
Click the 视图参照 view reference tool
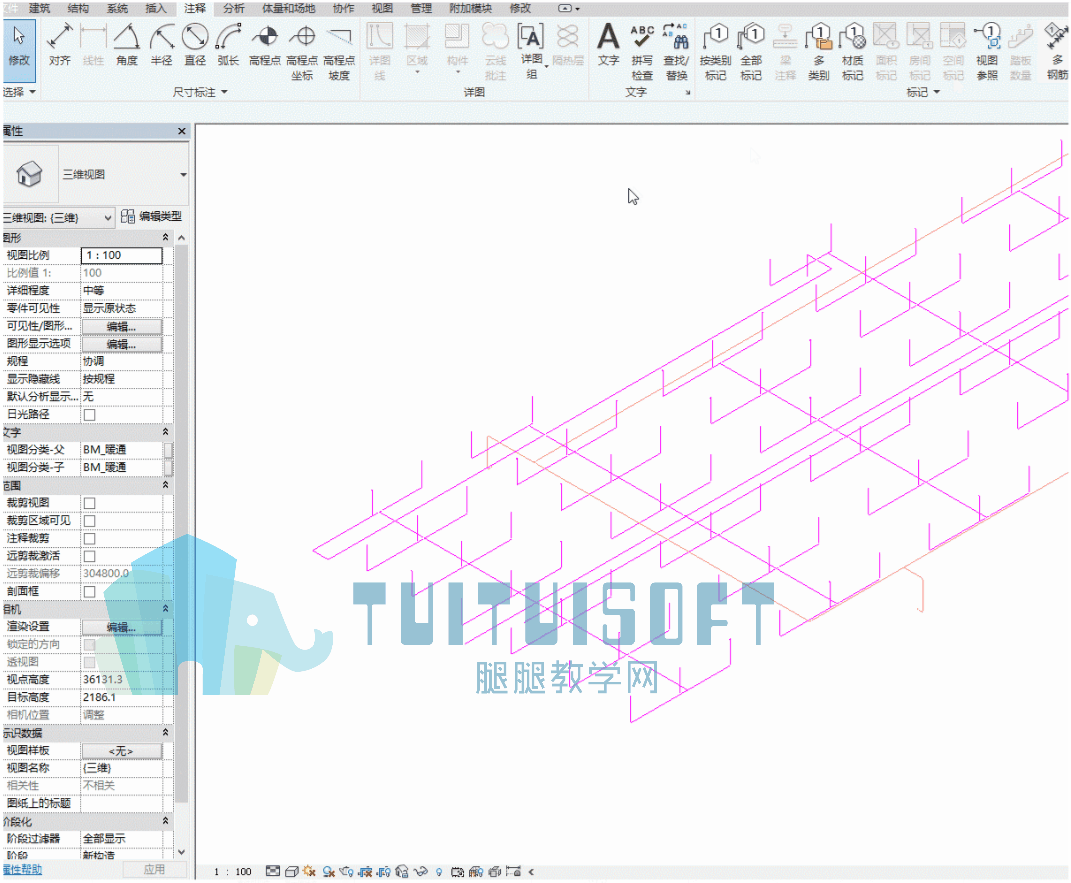(x=987, y=53)
